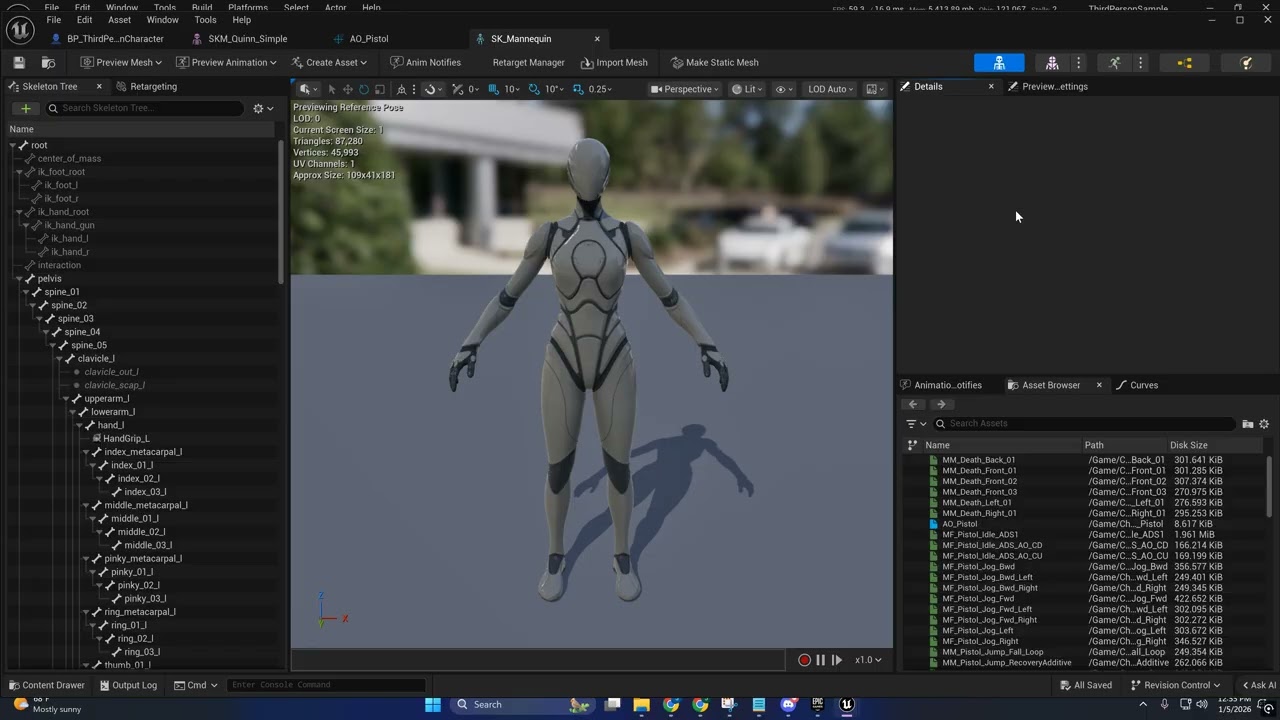Screen dimensions: 1280x720
Task: Open Physics Asset mode icon
Action: point(1247,63)
